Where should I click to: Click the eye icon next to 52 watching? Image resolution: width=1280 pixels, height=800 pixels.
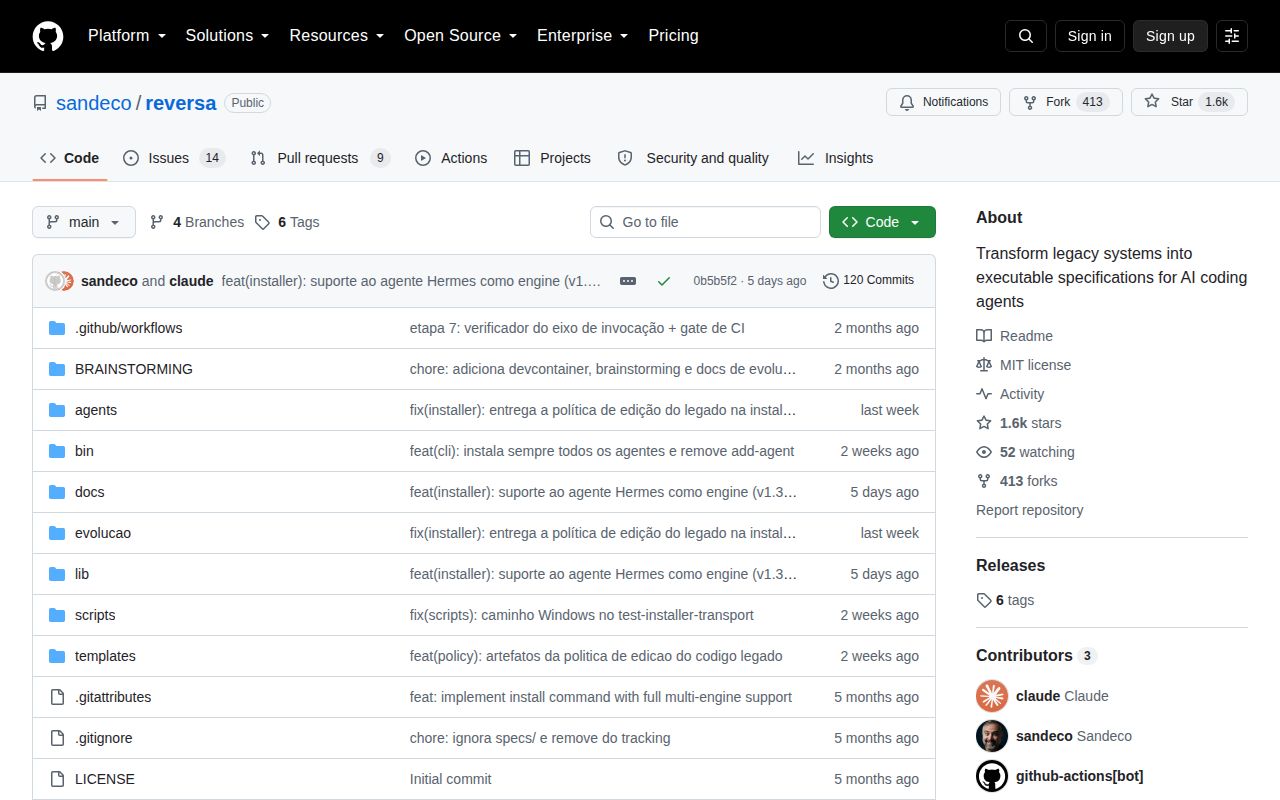pos(984,452)
